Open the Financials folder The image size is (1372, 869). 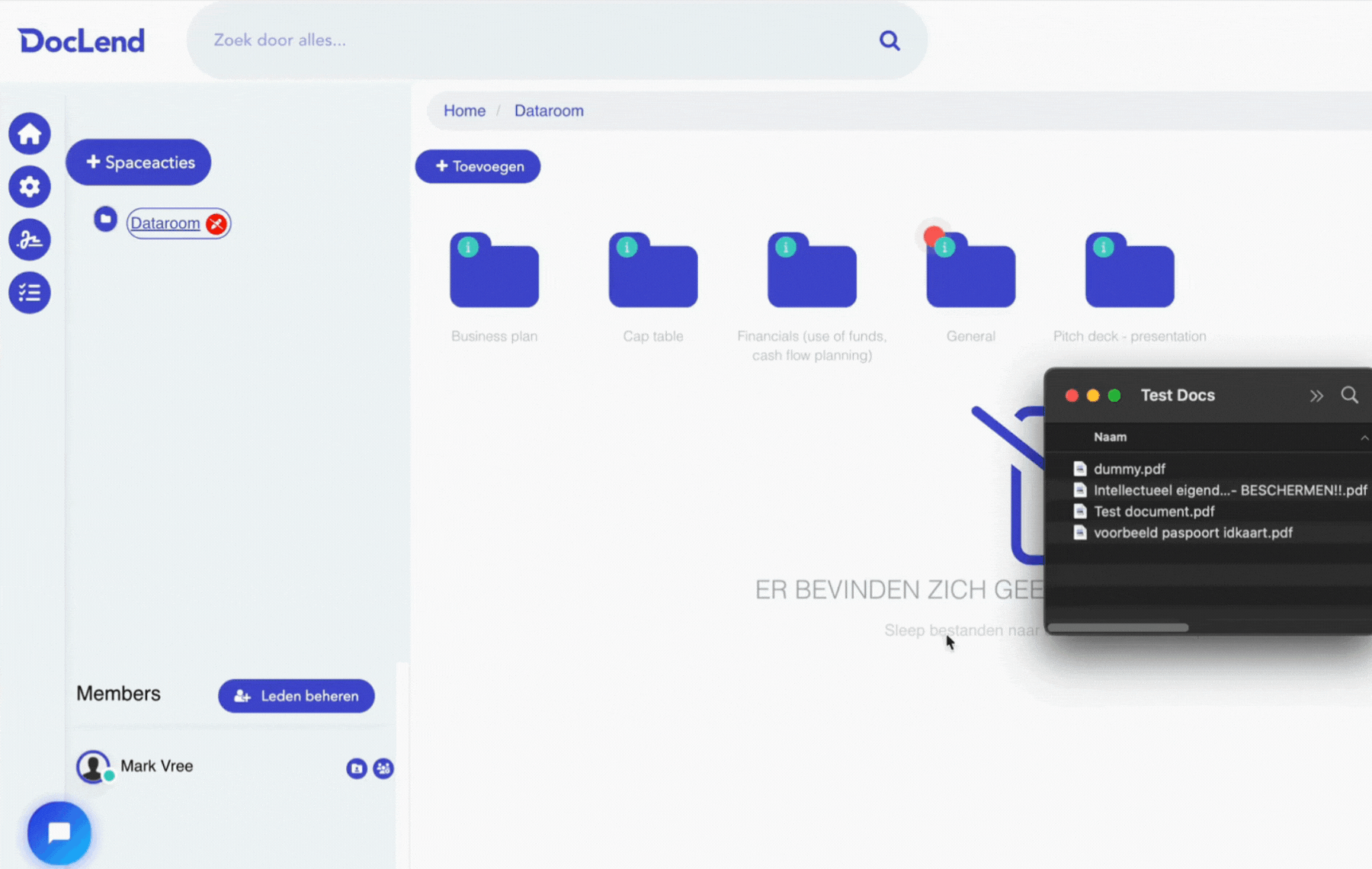(x=812, y=271)
